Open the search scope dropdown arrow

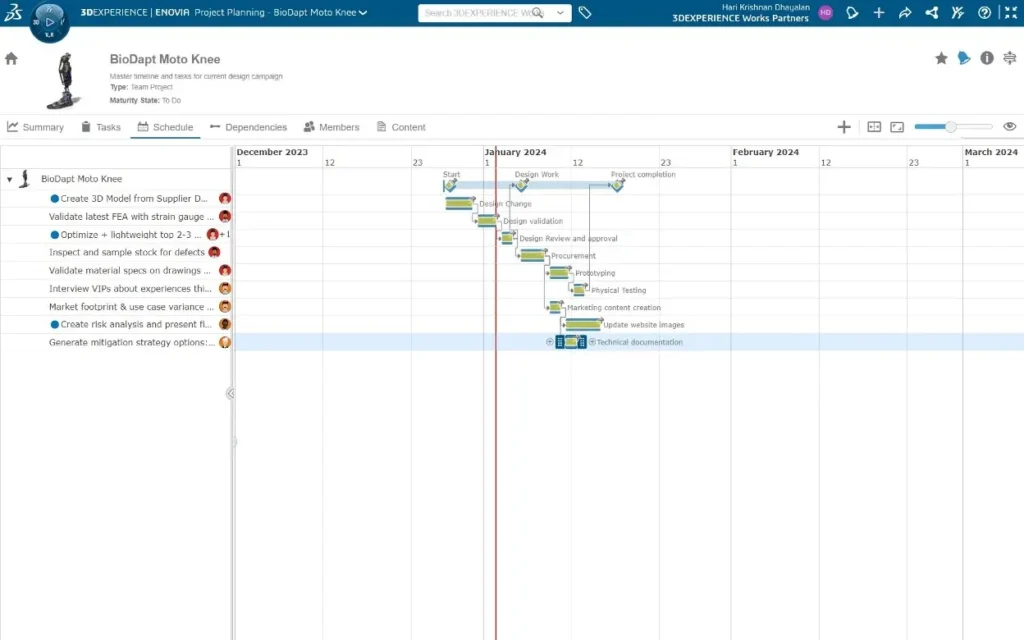(x=560, y=12)
